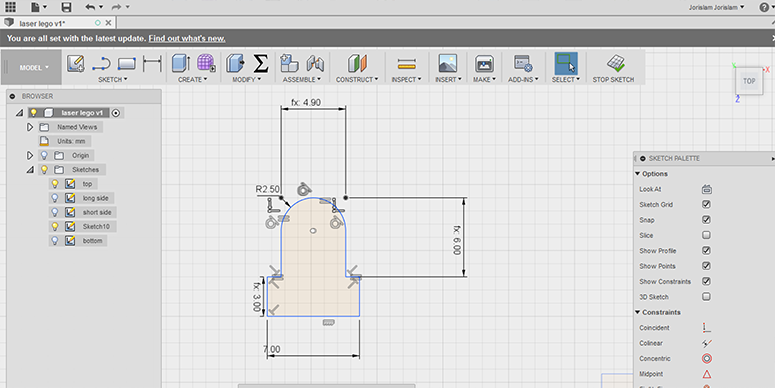Select the Rectangle sketch tool

[x=127, y=64]
